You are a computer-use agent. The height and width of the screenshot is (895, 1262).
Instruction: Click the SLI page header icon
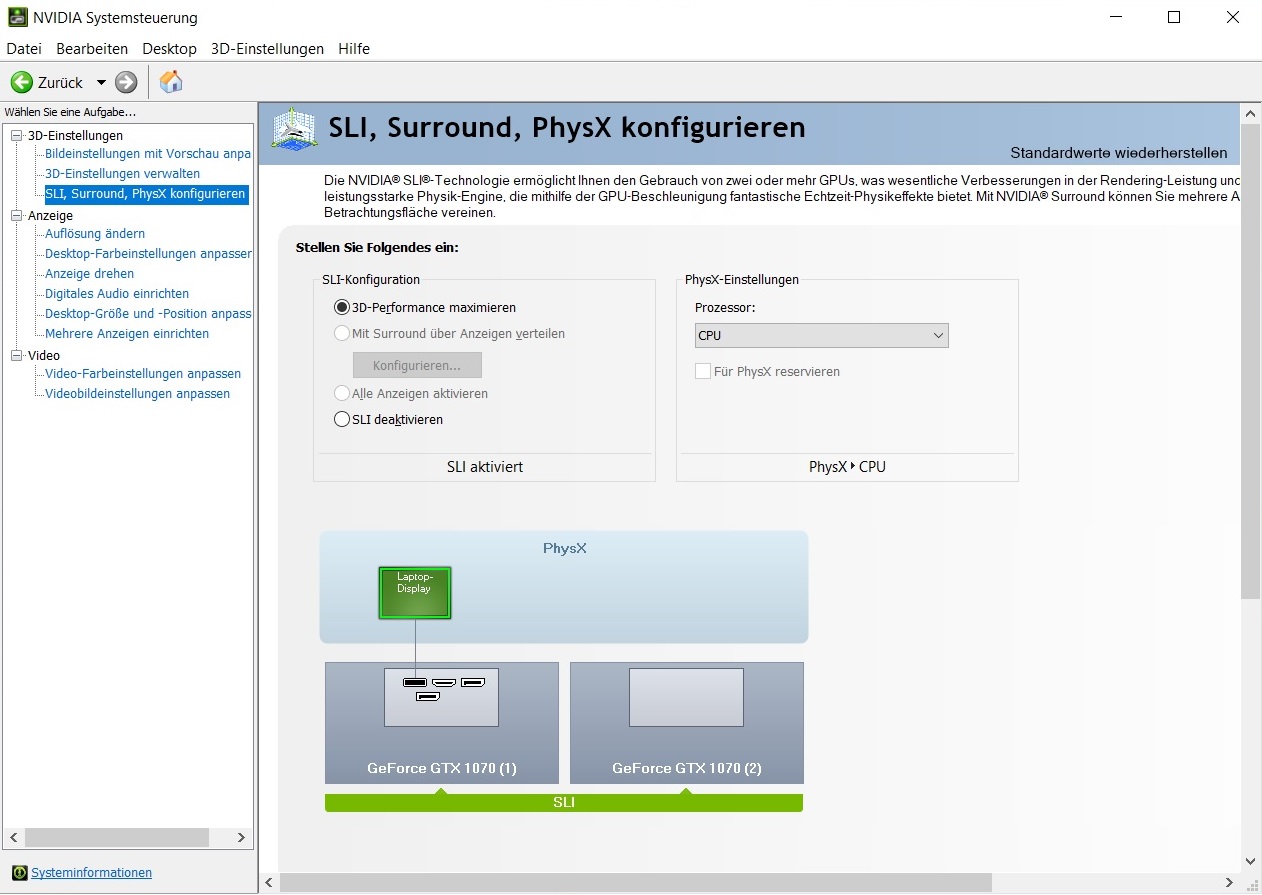click(296, 131)
